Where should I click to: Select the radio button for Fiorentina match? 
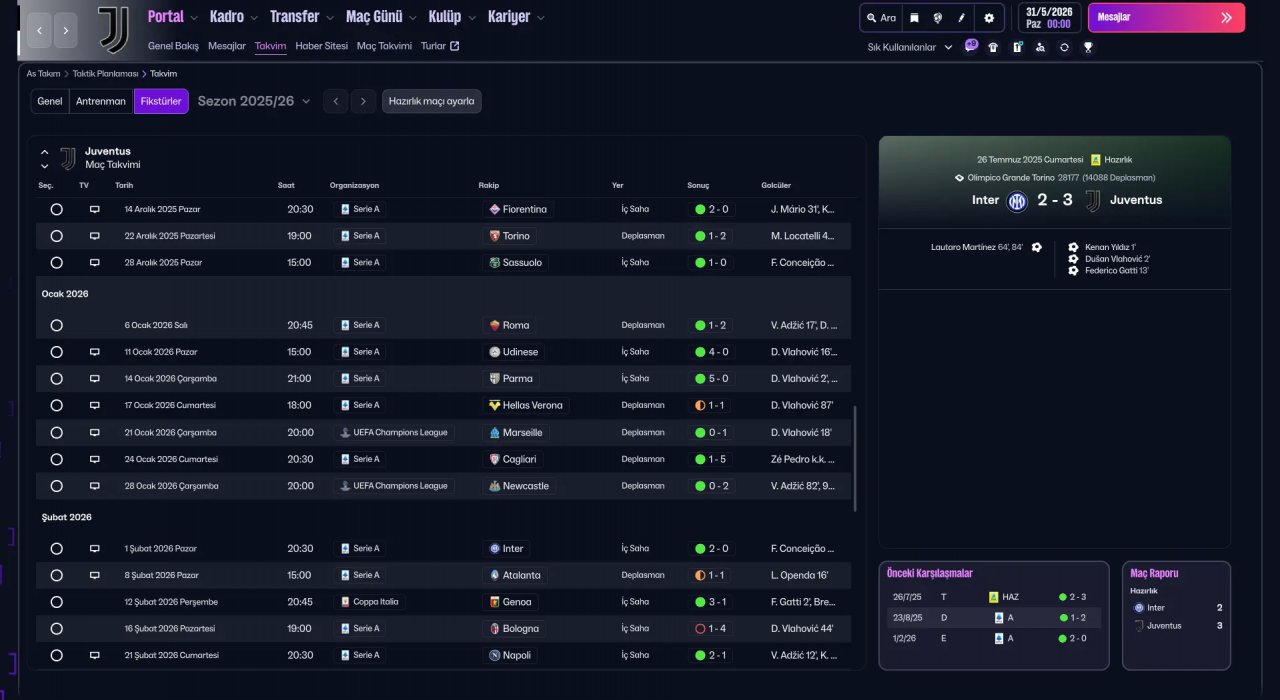tap(56, 210)
